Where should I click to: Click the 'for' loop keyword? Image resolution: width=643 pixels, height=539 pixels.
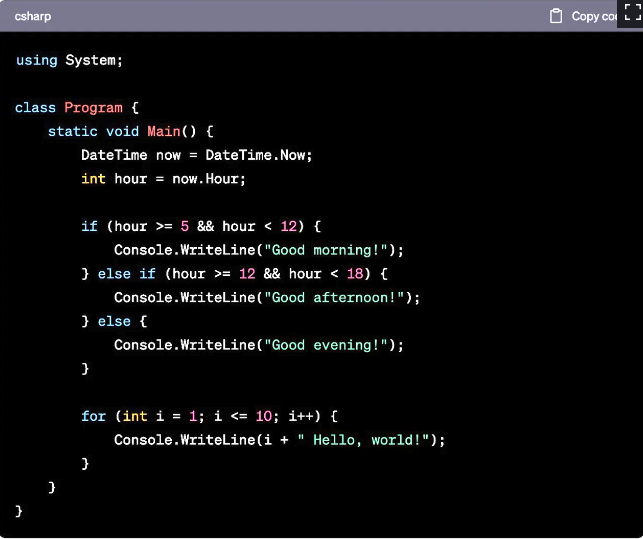(x=93, y=416)
